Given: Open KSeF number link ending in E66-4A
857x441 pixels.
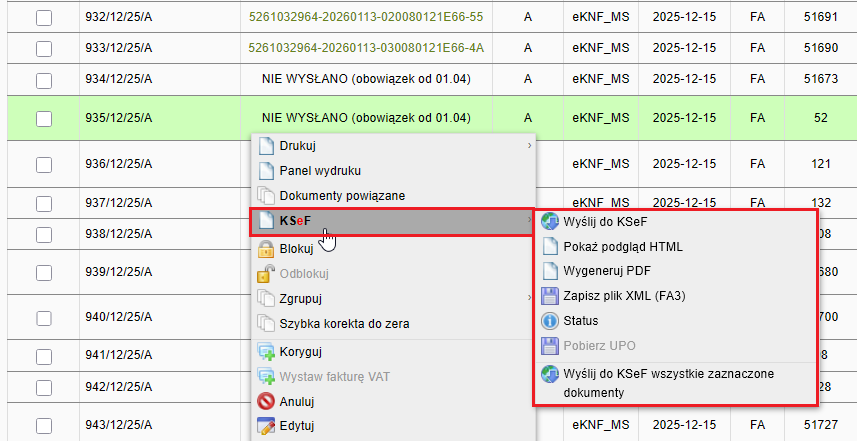Looking at the screenshot, I should pyautogui.click(x=365, y=47).
